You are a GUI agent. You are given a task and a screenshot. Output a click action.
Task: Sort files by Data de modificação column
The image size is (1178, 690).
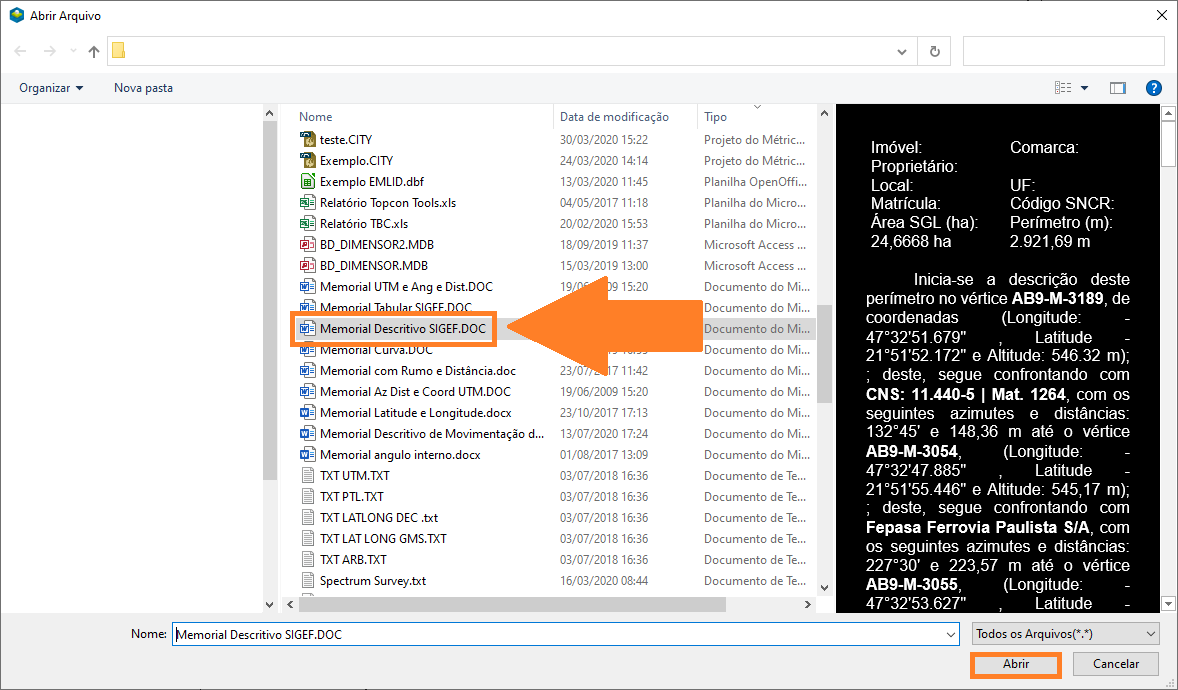tap(614, 117)
